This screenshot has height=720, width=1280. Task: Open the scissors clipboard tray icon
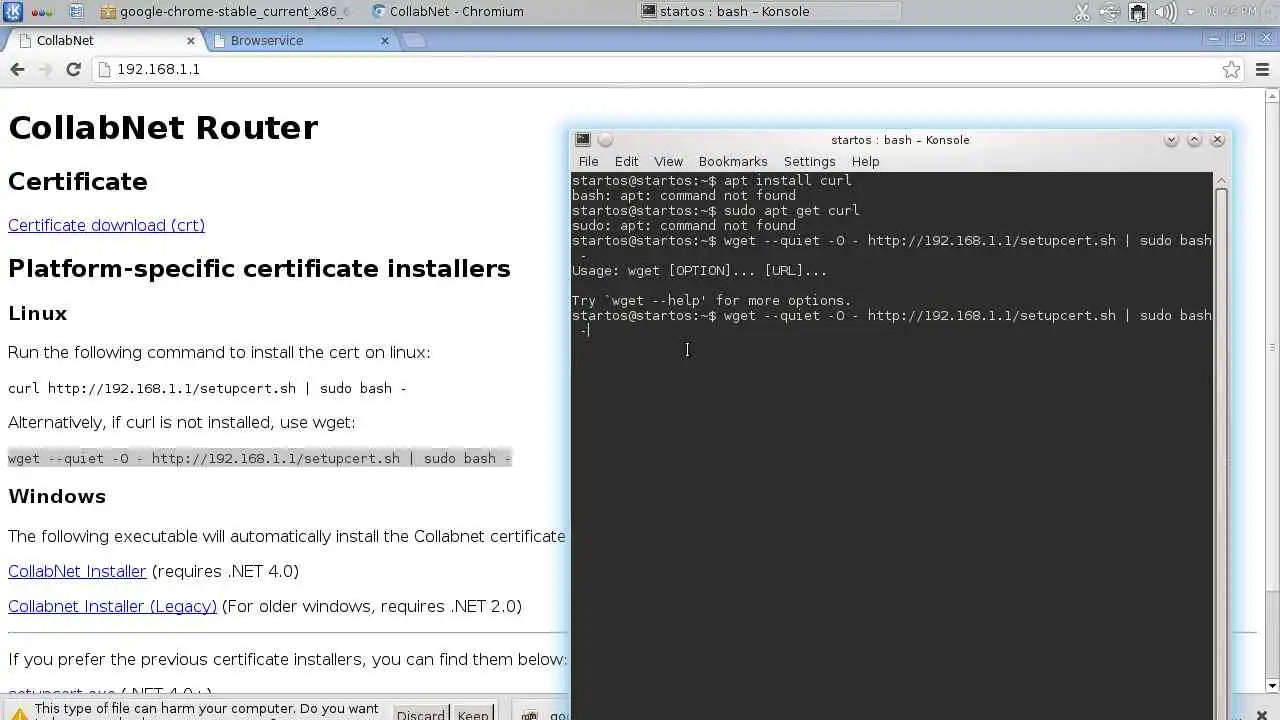tap(1082, 12)
